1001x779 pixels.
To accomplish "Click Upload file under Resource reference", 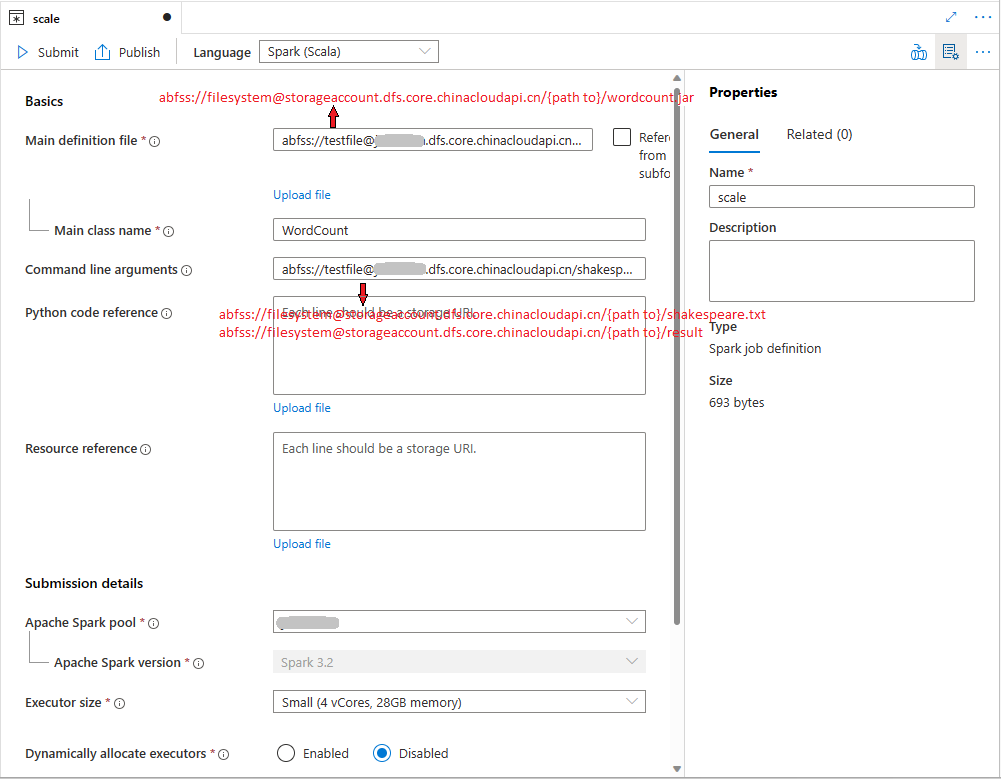I will [x=302, y=544].
